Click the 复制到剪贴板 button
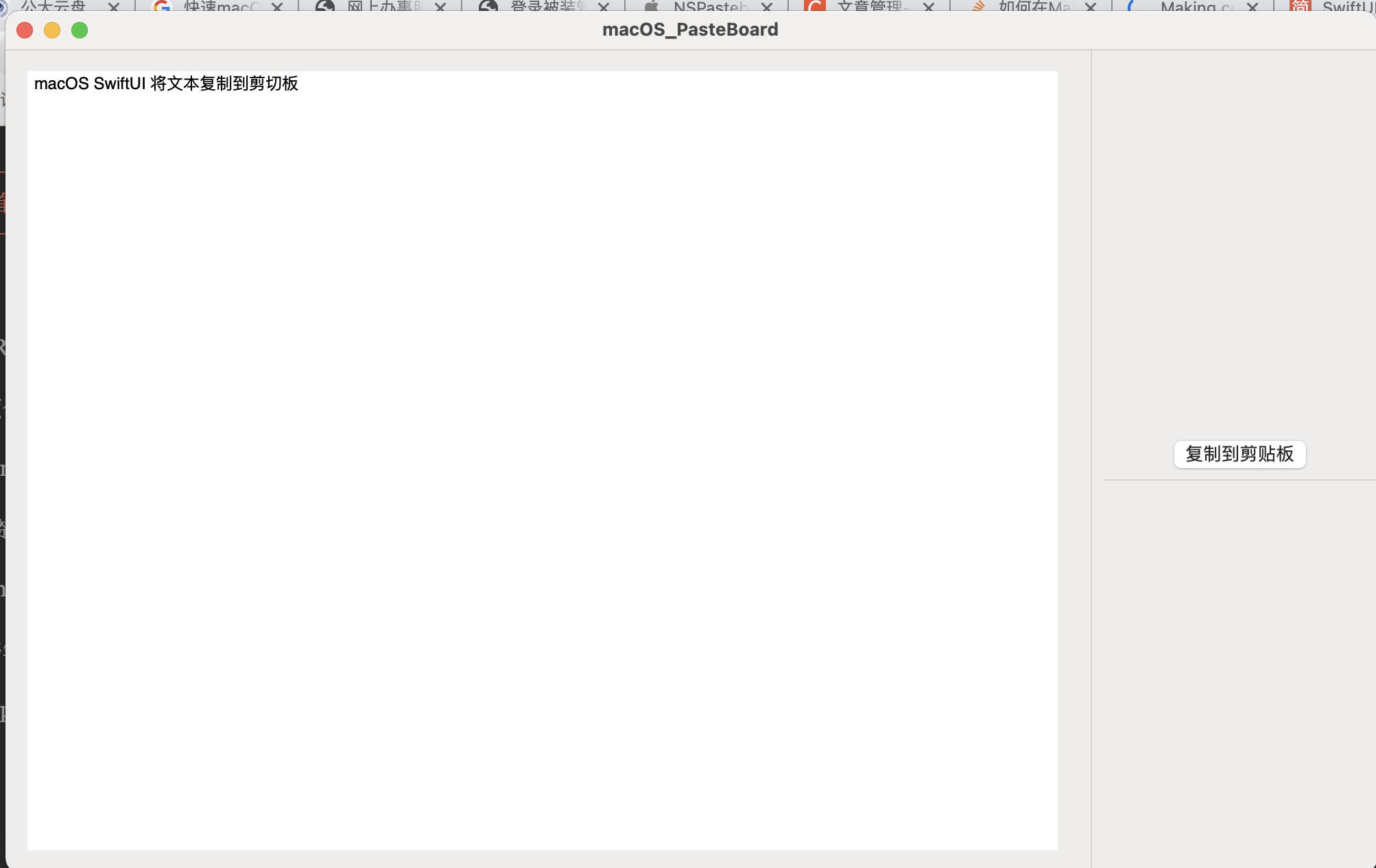1376x868 pixels. point(1239,454)
